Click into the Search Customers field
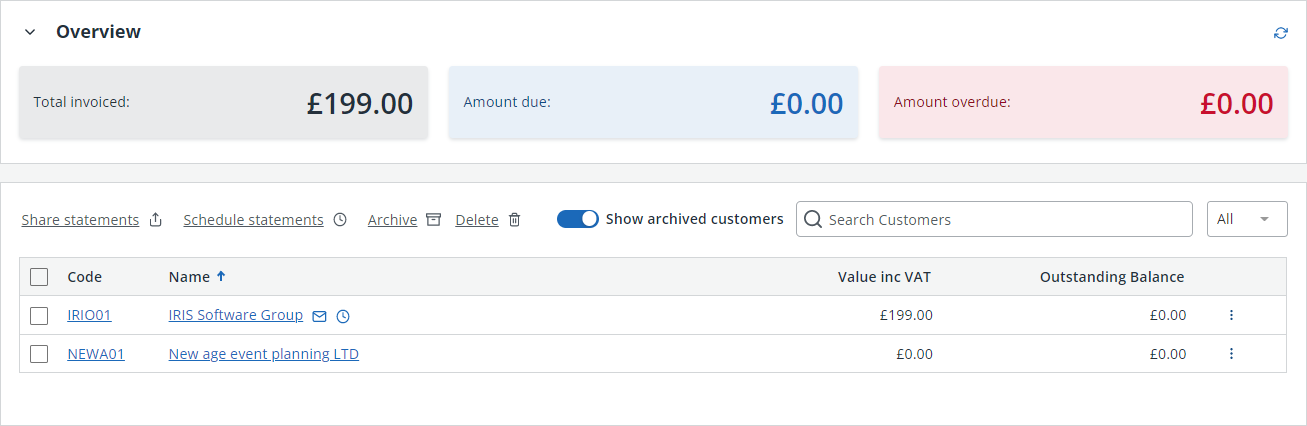Viewport: 1307px width, 426px height. tap(994, 219)
